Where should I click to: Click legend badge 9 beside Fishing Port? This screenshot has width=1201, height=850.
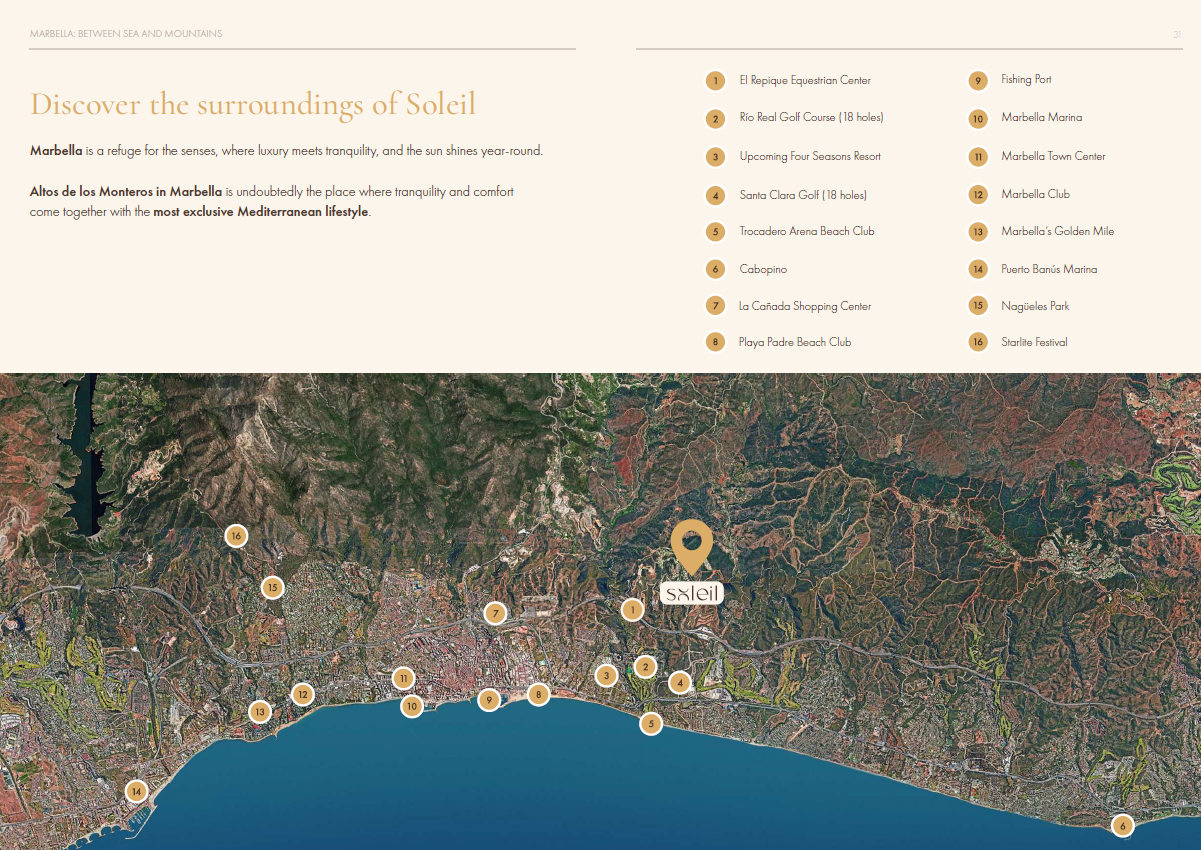(978, 81)
